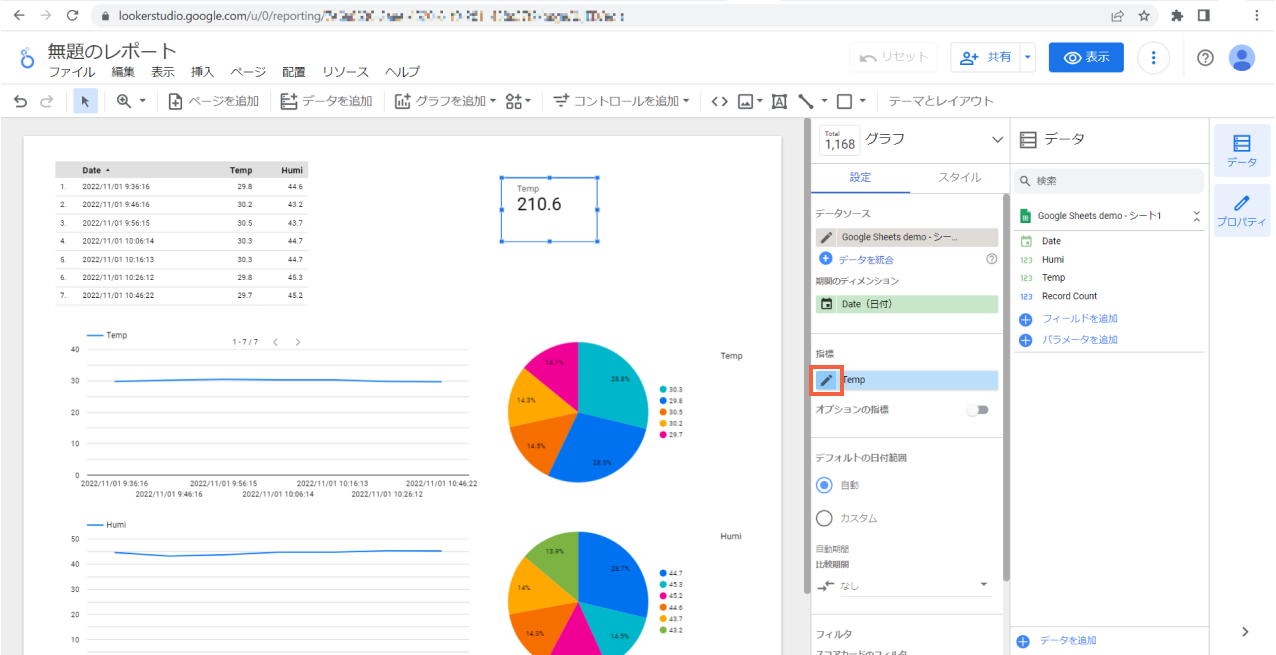Click the undo arrow icon
Screen dimensions: 1276x655
click(x=20, y=101)
